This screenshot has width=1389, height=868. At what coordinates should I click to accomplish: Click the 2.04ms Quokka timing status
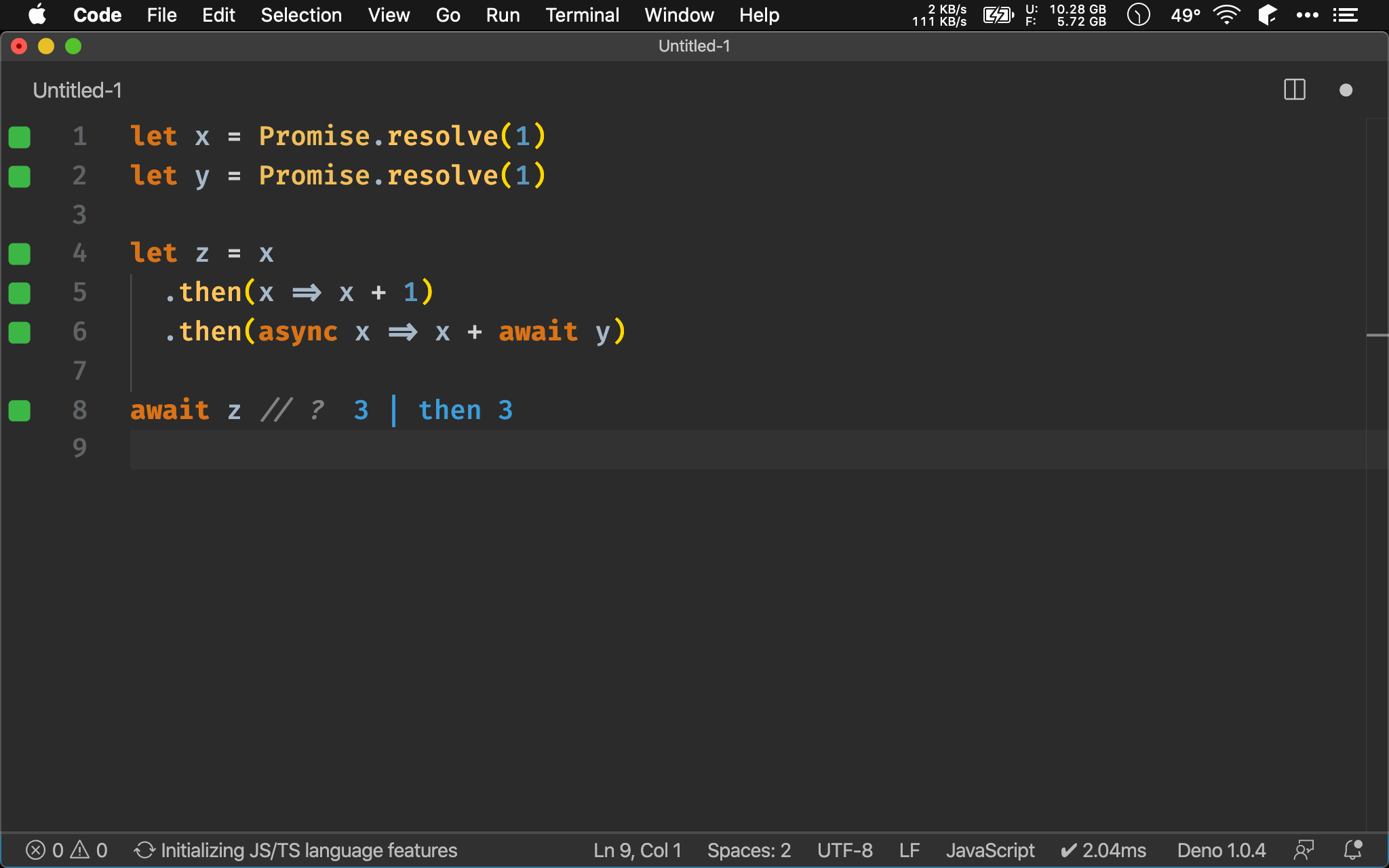point(1103,850)
